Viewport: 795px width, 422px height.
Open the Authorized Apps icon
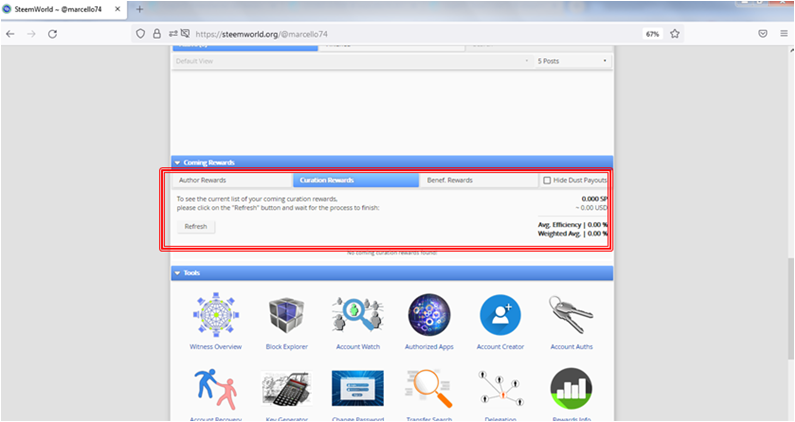coord(429,315)
